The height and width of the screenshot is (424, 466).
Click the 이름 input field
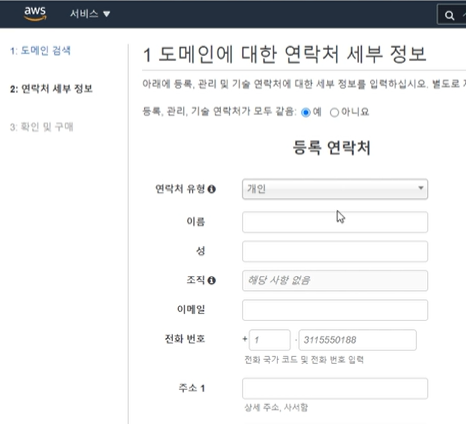335,222
